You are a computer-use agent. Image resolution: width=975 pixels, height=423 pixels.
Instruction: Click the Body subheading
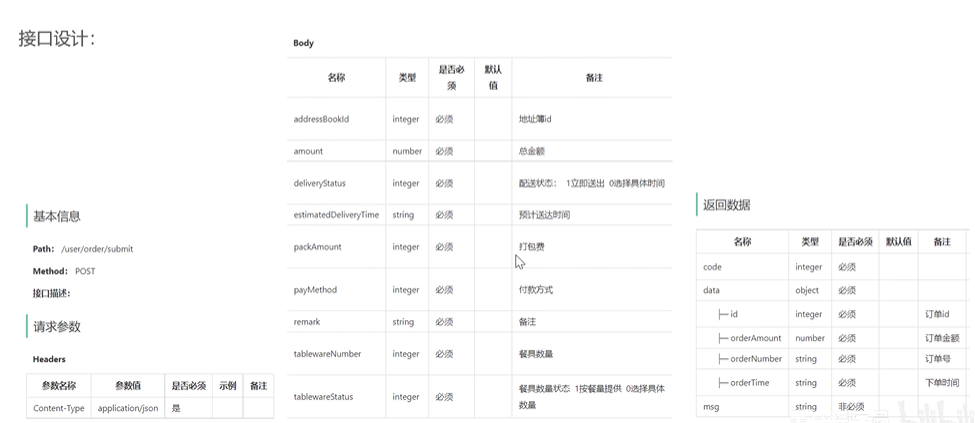[x=303, y=43]
